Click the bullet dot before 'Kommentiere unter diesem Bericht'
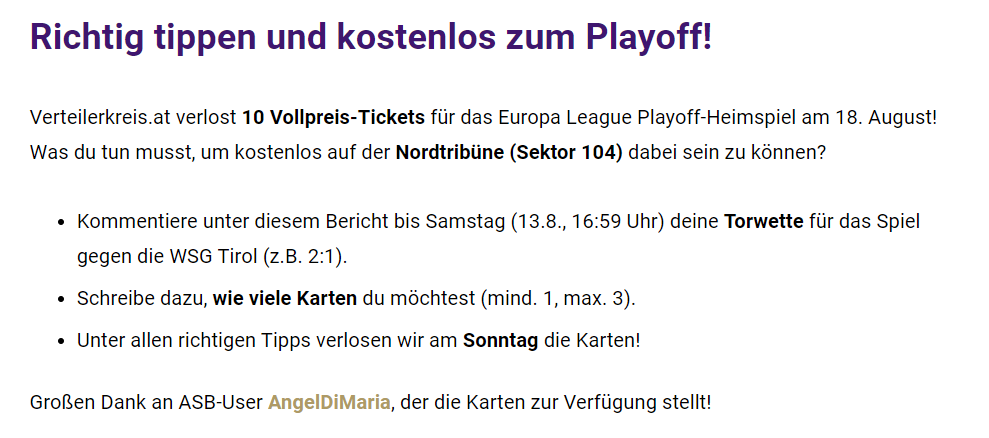The width and height of the screenshot is (989, 438). 61,223
